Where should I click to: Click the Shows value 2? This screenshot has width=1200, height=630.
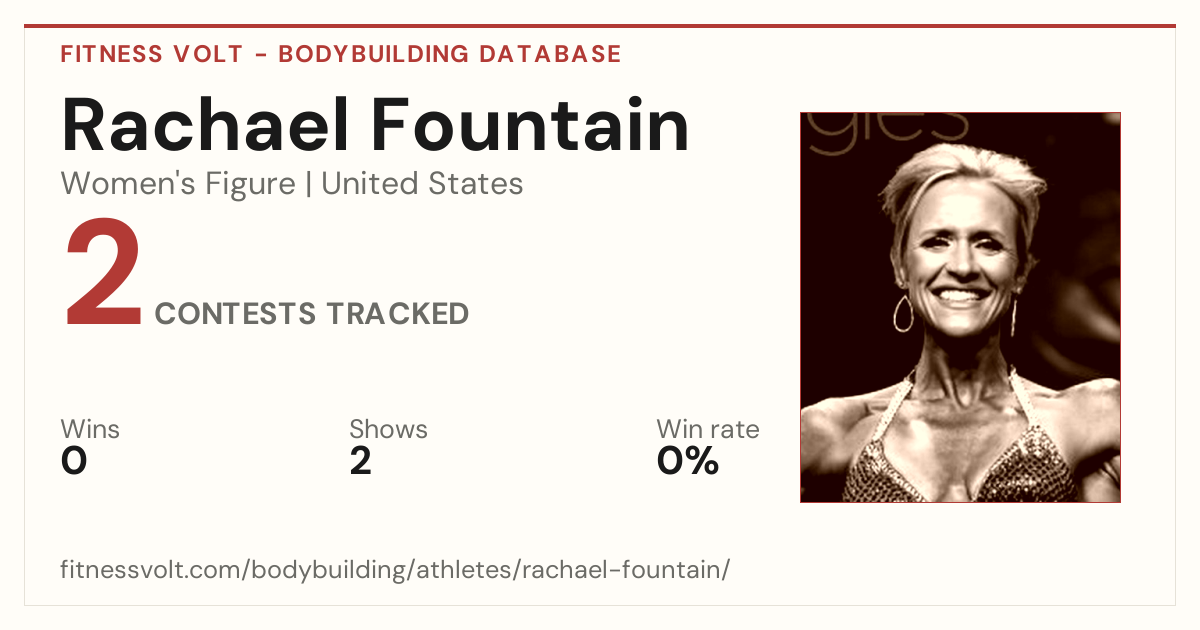[x=361, y=461]
